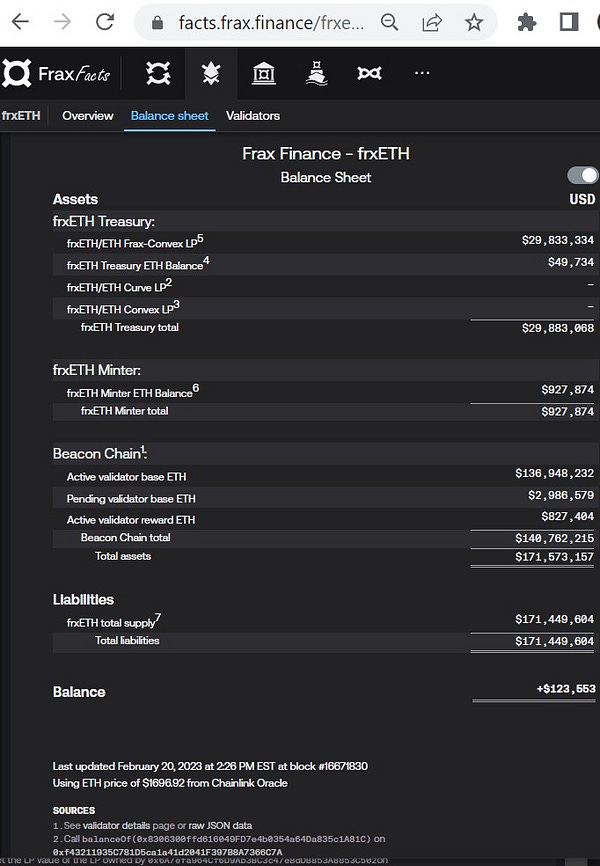Click Active validator base ETH row label

click(x=127, y=477)
